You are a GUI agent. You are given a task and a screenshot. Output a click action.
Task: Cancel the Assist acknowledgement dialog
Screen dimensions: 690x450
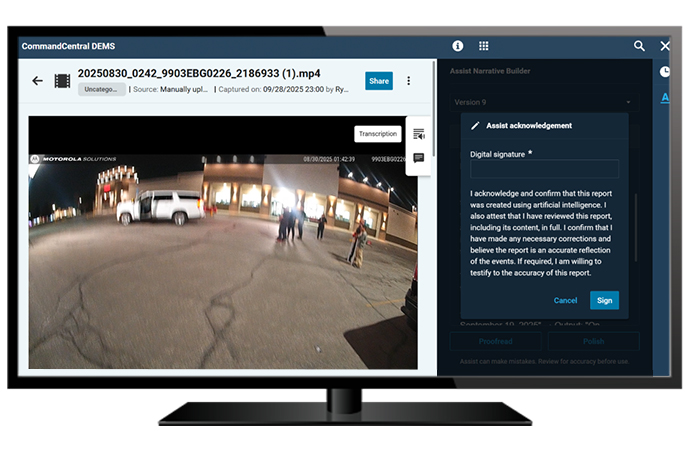click(x=565, y=300)
